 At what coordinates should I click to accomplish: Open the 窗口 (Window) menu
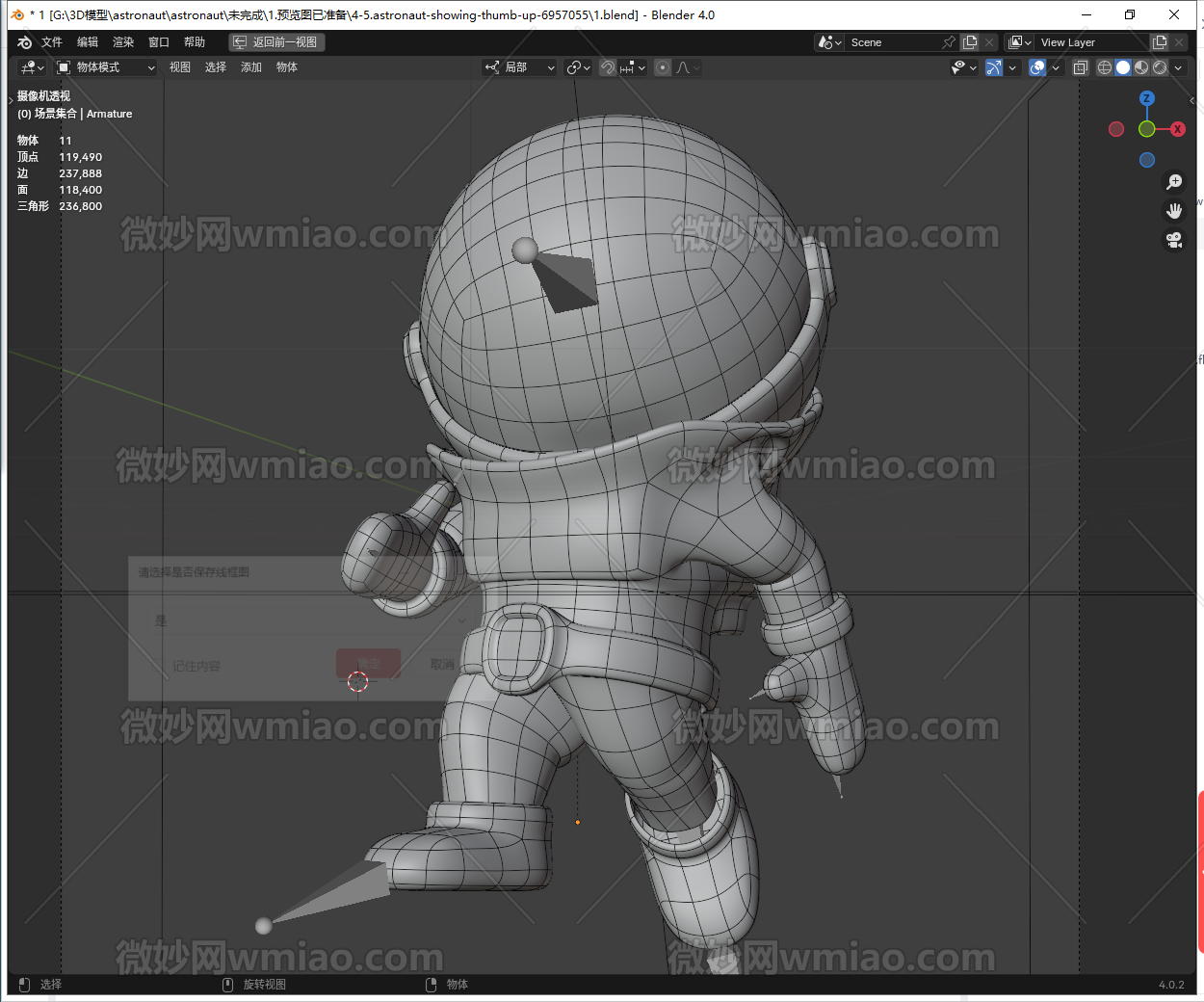pos(159,42)
